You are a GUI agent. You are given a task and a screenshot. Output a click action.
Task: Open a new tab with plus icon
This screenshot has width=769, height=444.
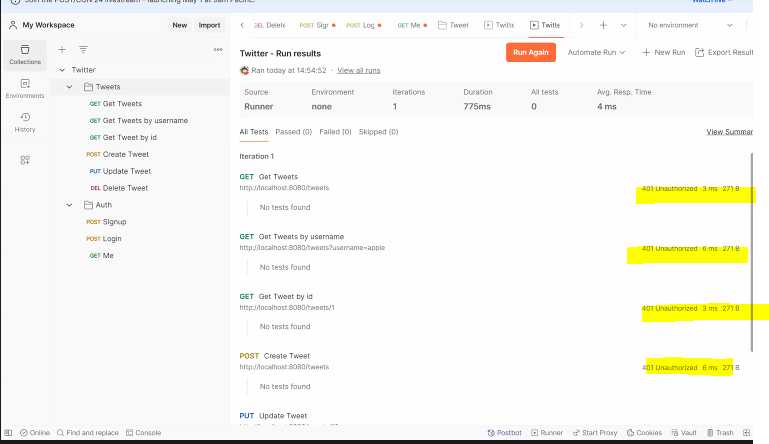[x=603, y=25]
